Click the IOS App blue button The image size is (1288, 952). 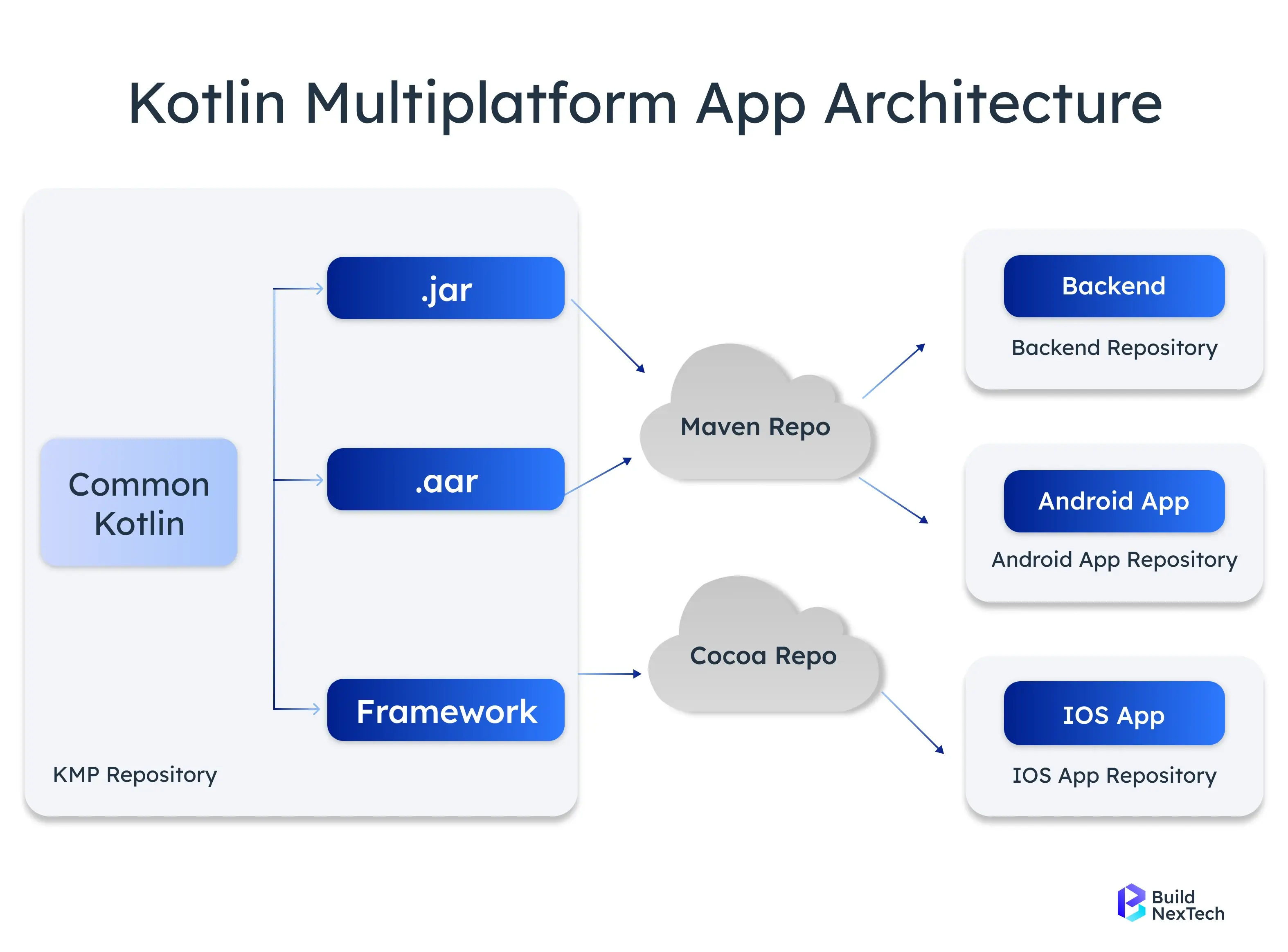[x=1113, y=714]
